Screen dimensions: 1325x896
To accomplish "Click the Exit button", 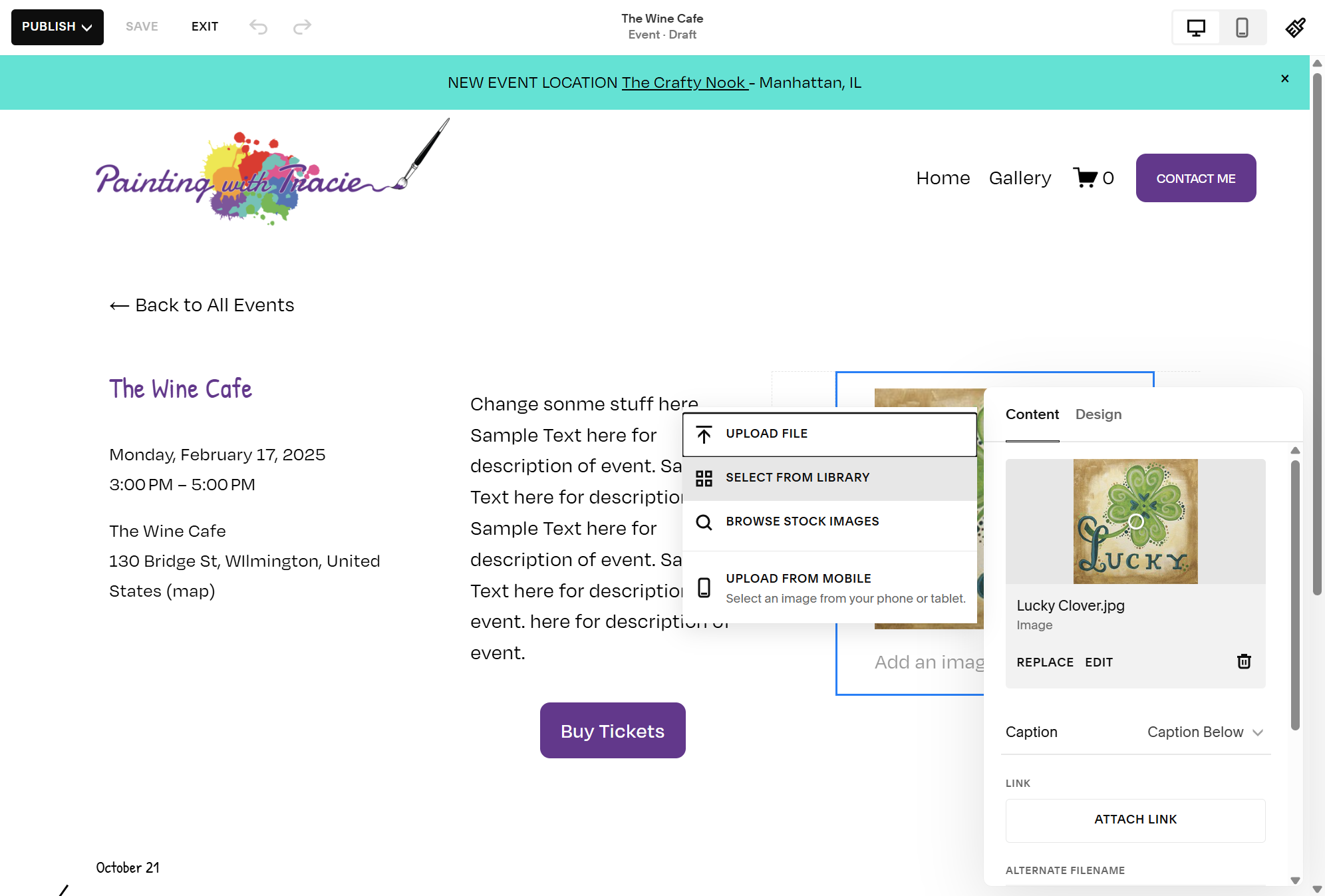I will pyautogui.click(x=205, y=27).
